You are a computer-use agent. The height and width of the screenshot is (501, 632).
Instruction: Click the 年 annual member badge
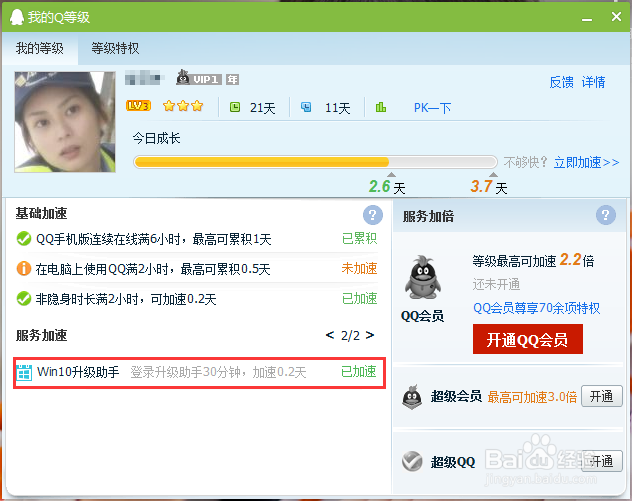click(x=232, y=79)
